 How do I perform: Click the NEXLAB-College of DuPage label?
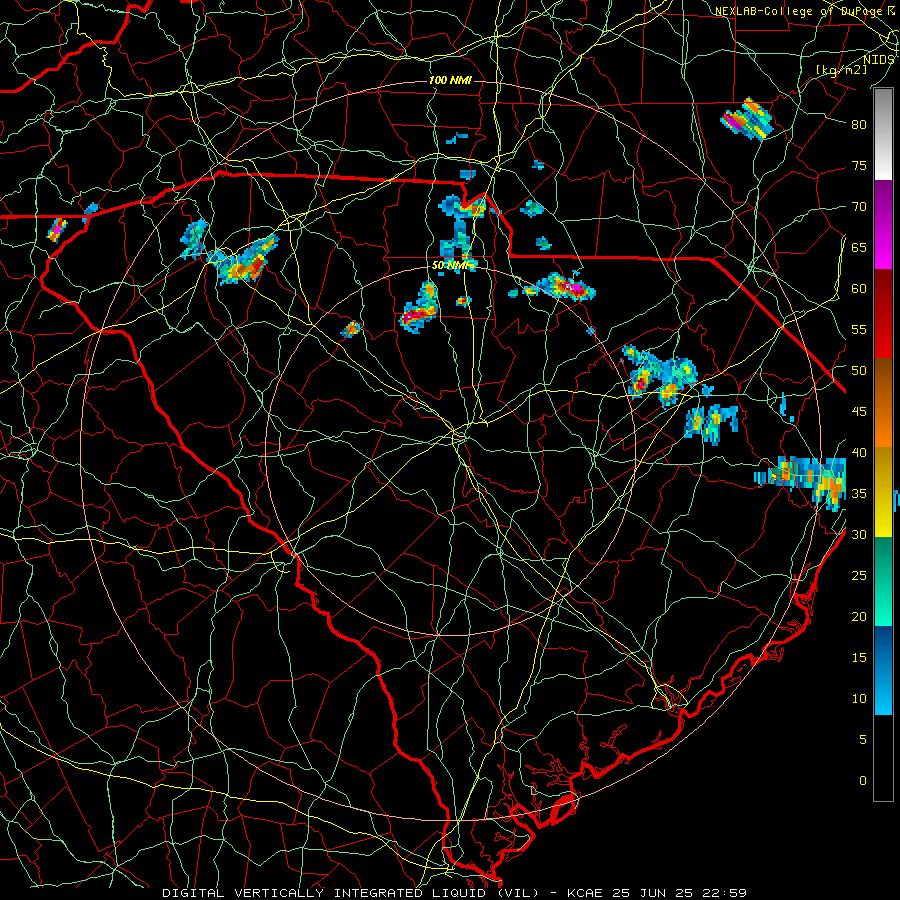798,11
